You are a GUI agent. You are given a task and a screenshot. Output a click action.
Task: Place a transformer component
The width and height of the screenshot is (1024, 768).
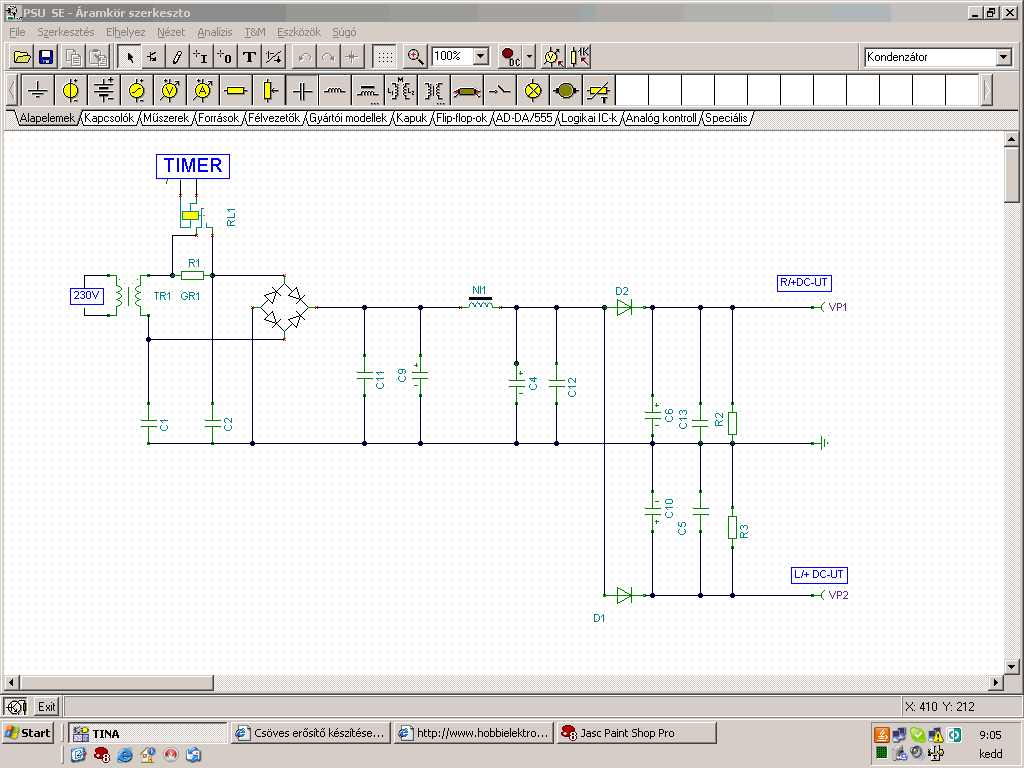click(434, 90)
